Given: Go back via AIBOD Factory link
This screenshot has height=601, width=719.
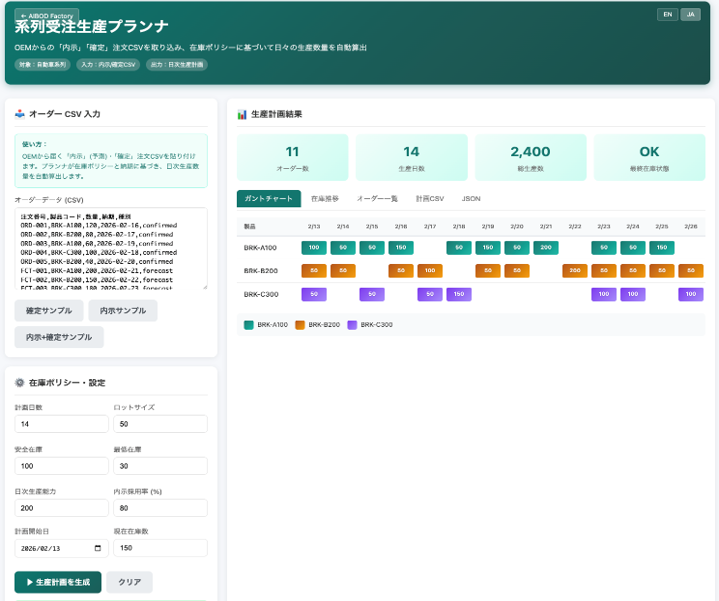Looking at the screenshot, I should pyautogui.click(x=46, y=15).
